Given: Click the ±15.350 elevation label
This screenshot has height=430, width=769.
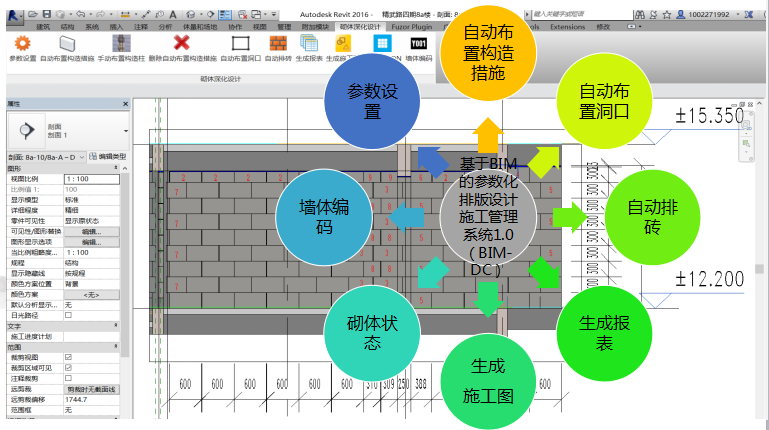Looking at the screenshot, I should 710,116.
